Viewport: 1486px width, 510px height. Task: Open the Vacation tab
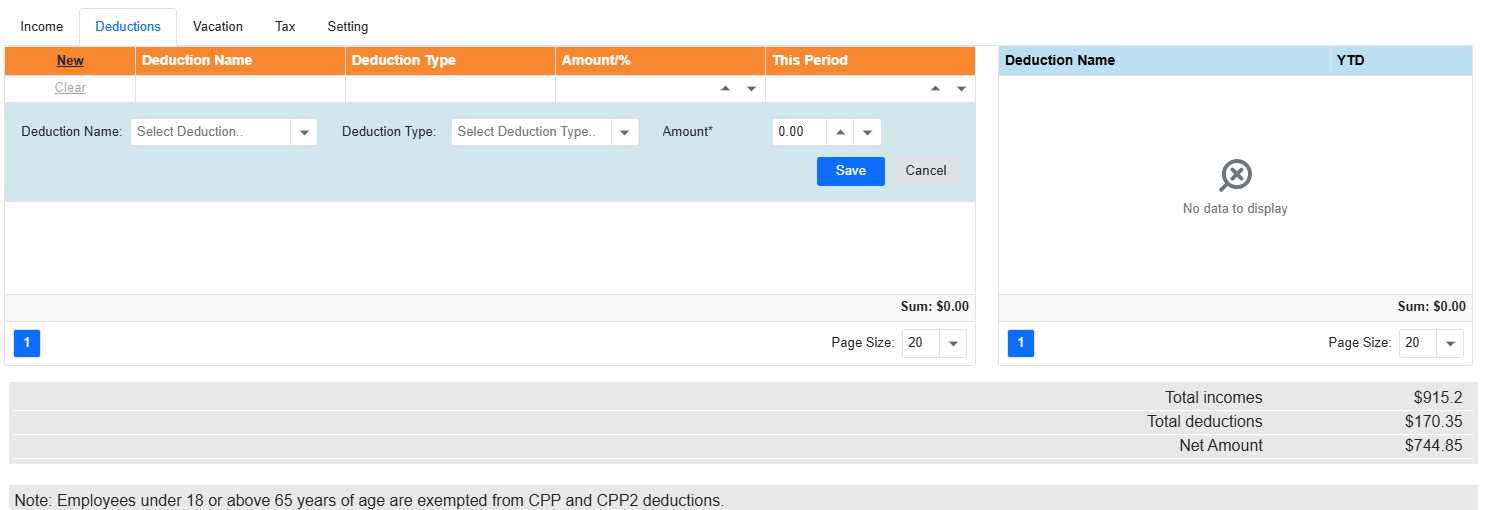pyautogui.click(x=218, y=27)
